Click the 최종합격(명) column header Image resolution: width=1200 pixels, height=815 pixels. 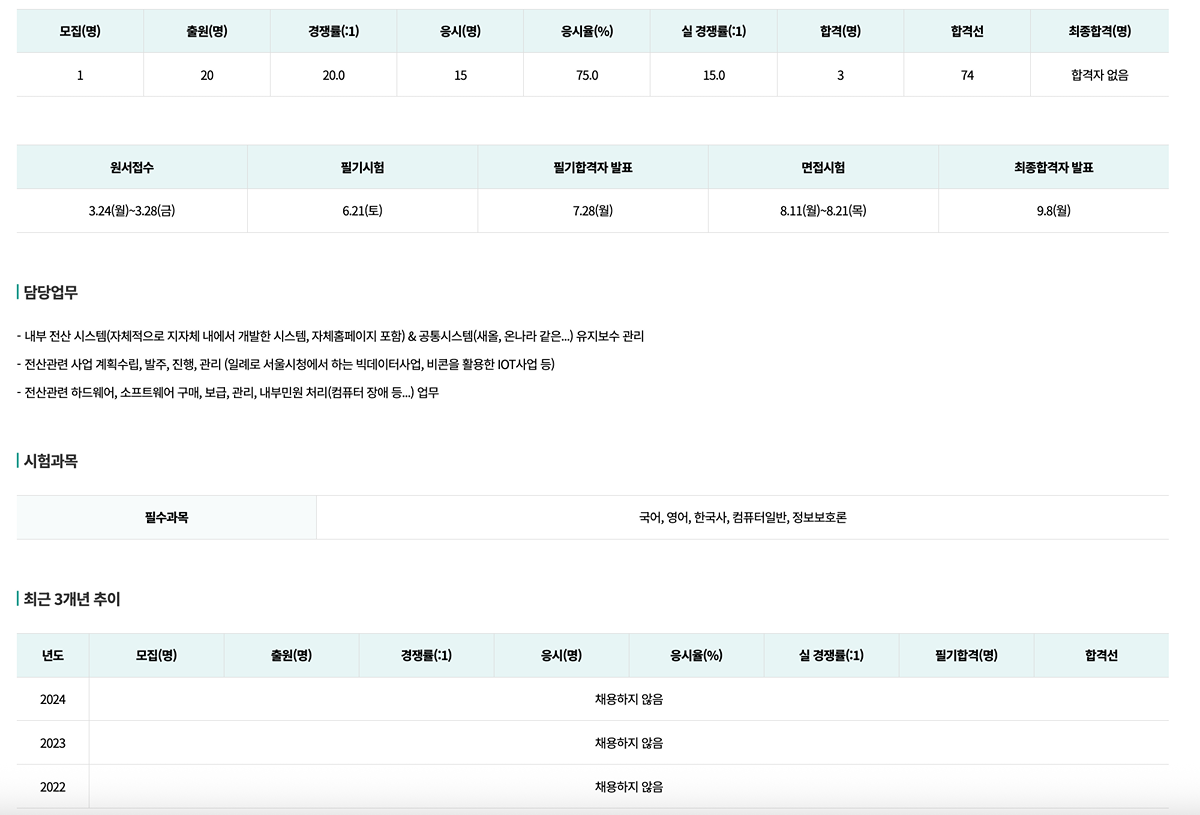(1099, 31)
